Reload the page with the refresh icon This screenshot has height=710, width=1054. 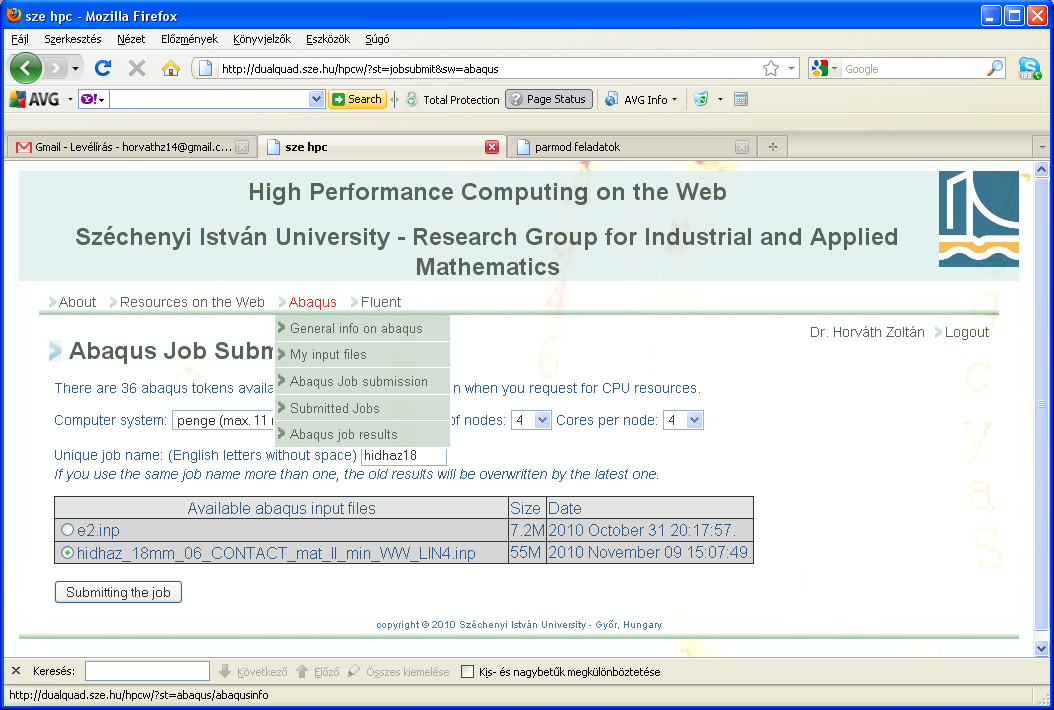click(103, 68)
